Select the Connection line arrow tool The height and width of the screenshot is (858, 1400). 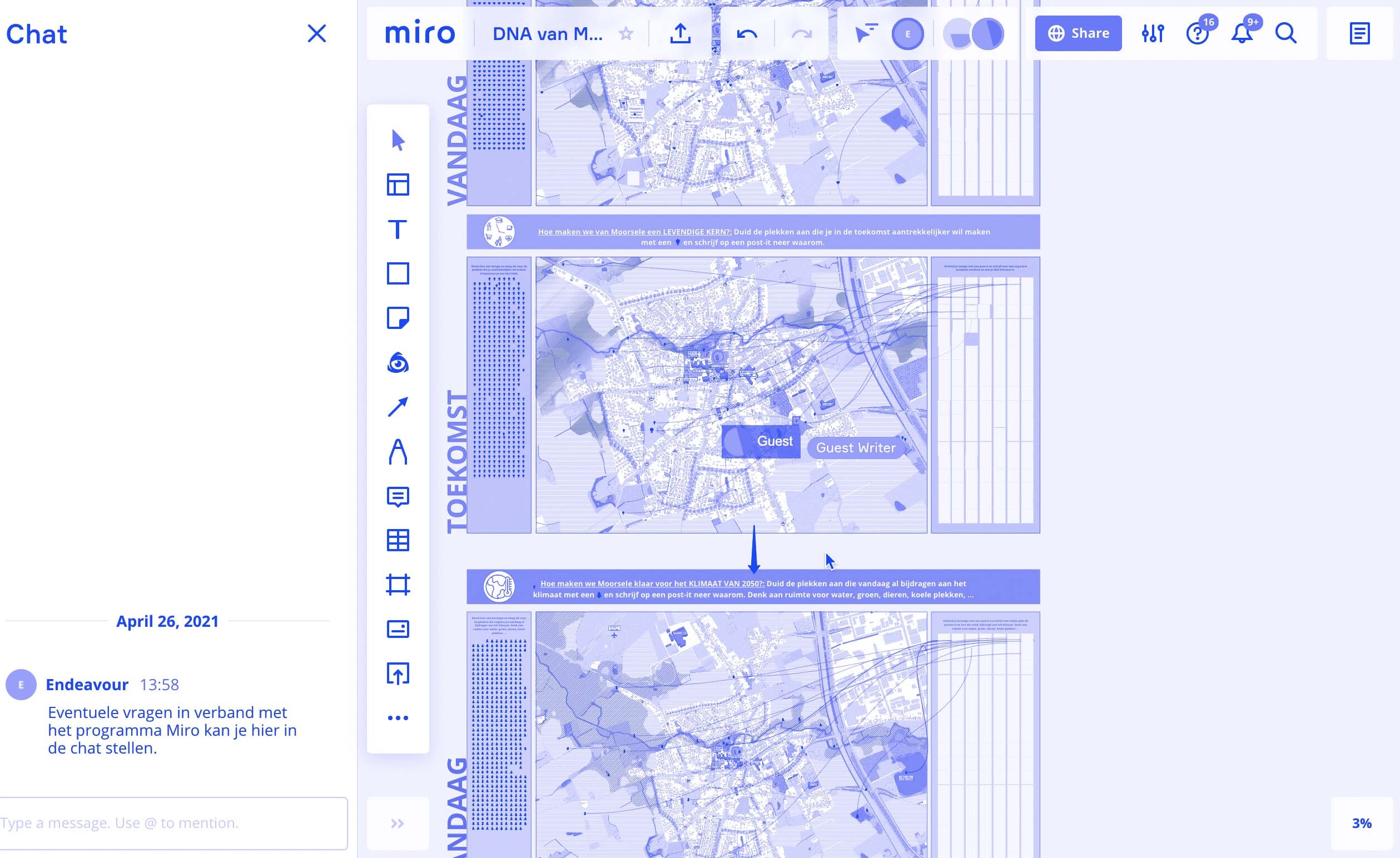coord(398,407)
